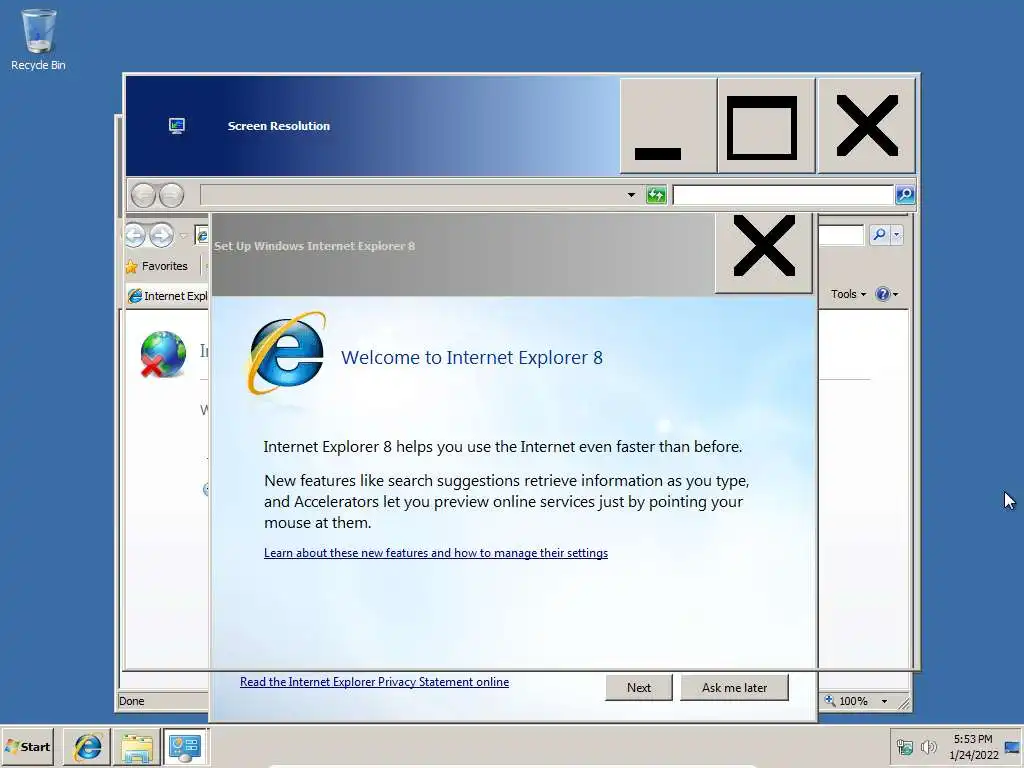Image resolution: width=1024 pixels, height=768 pixels.
Task: Click the network tray icon
Action: [x=904, y=746]
